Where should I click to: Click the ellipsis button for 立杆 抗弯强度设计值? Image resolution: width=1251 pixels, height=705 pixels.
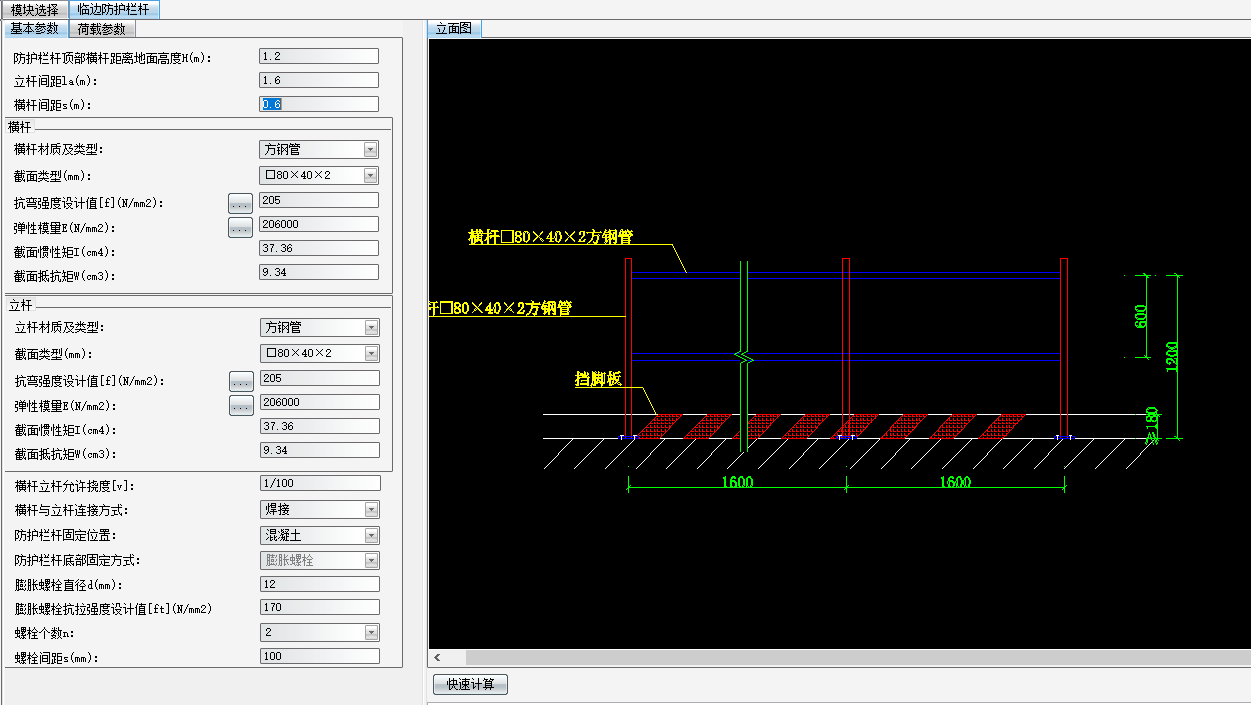(241, 381)
